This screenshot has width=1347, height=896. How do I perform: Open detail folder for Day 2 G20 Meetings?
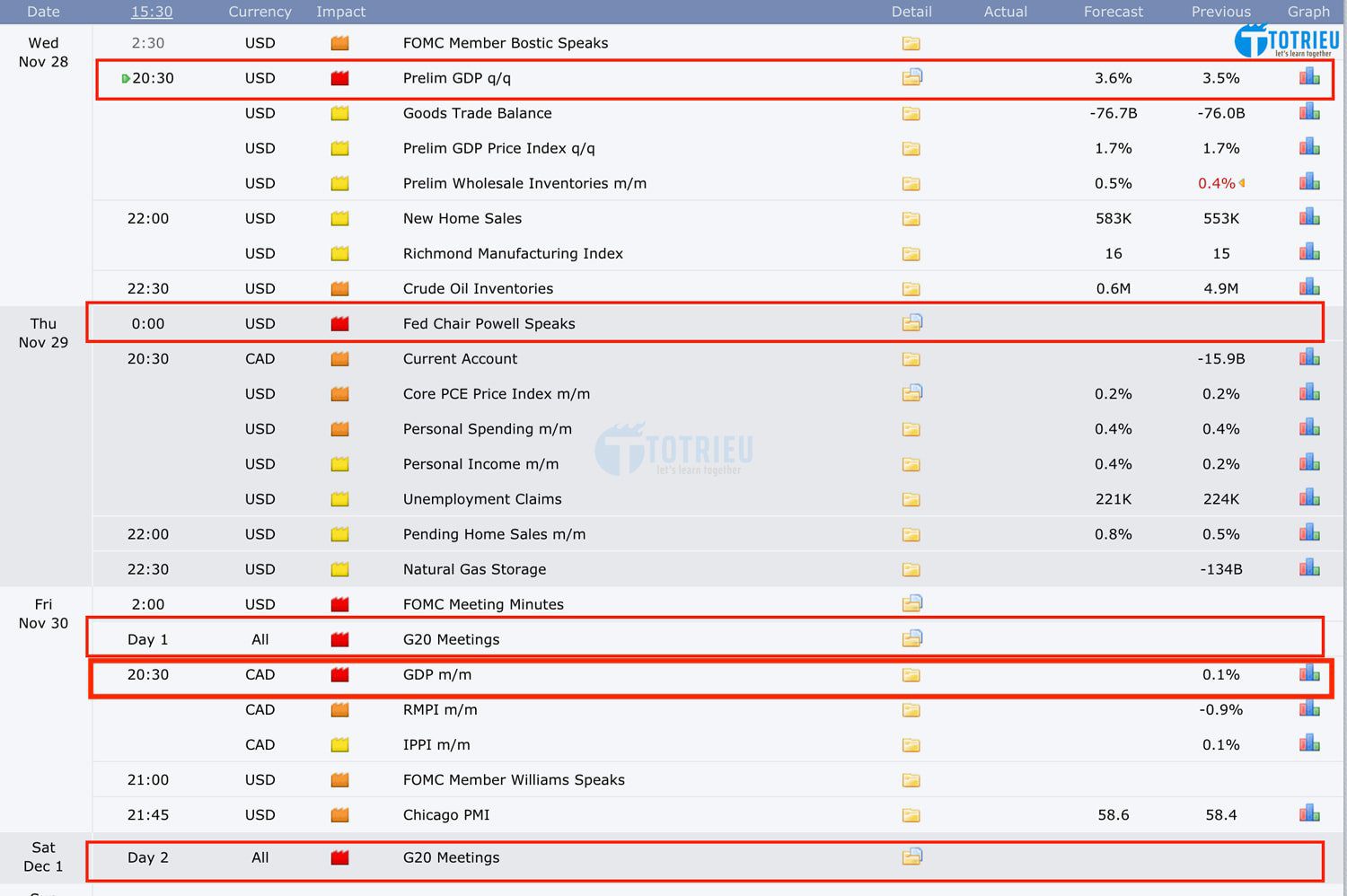pos(911,856)
